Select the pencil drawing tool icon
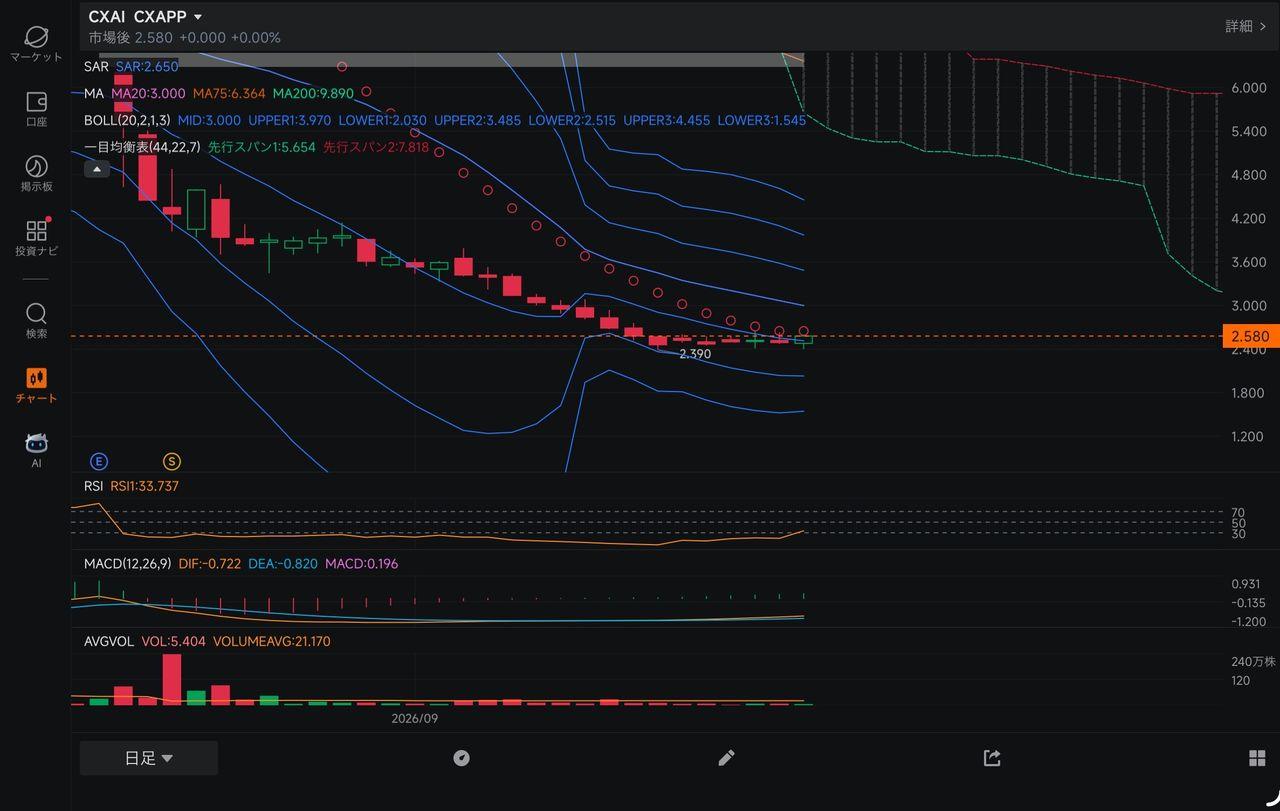This screenshot has height=811, width=1280. (727, 758)
